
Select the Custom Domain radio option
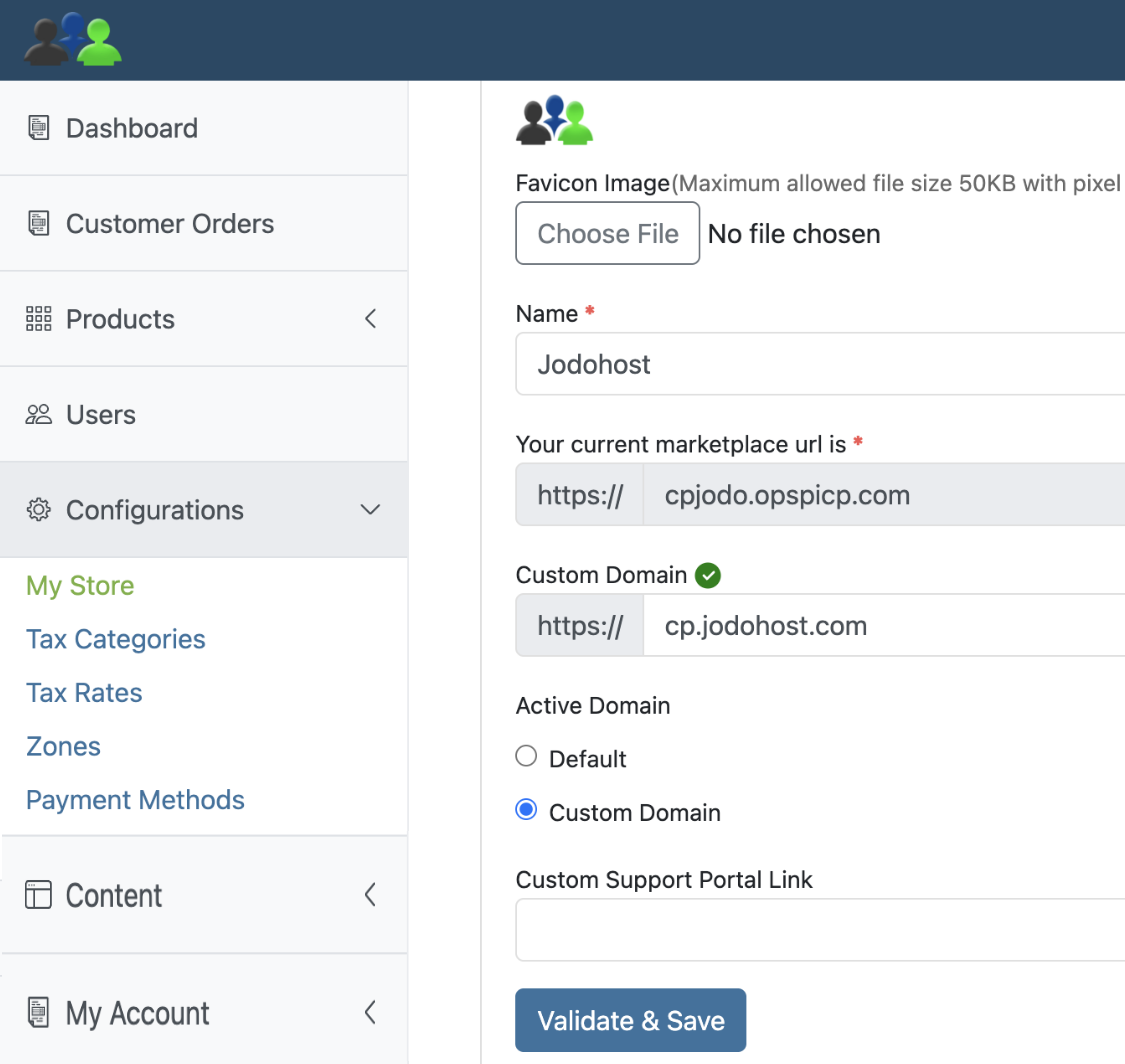coord(526,810)
